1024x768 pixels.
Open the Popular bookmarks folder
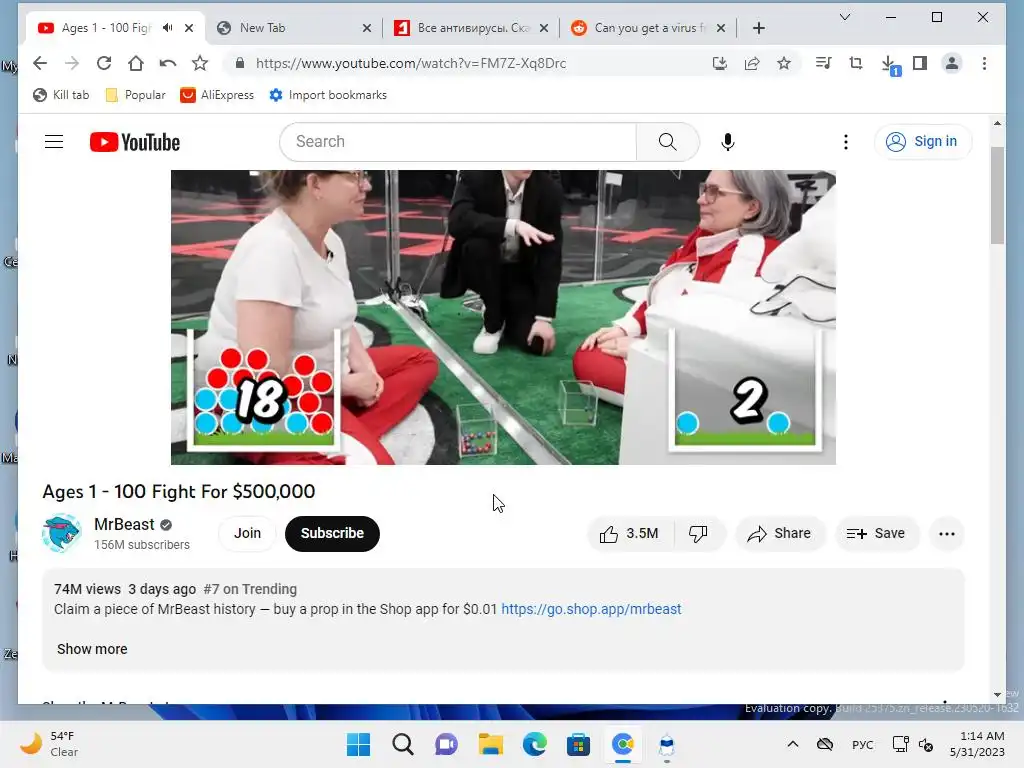click(135, 95)
